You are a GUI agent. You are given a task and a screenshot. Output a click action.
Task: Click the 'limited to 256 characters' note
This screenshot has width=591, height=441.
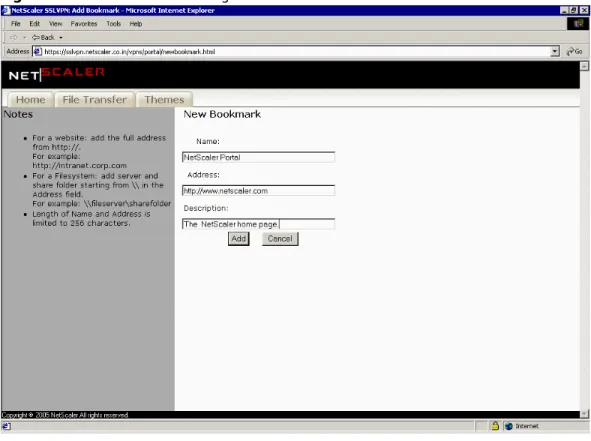(x=81, y=223)
